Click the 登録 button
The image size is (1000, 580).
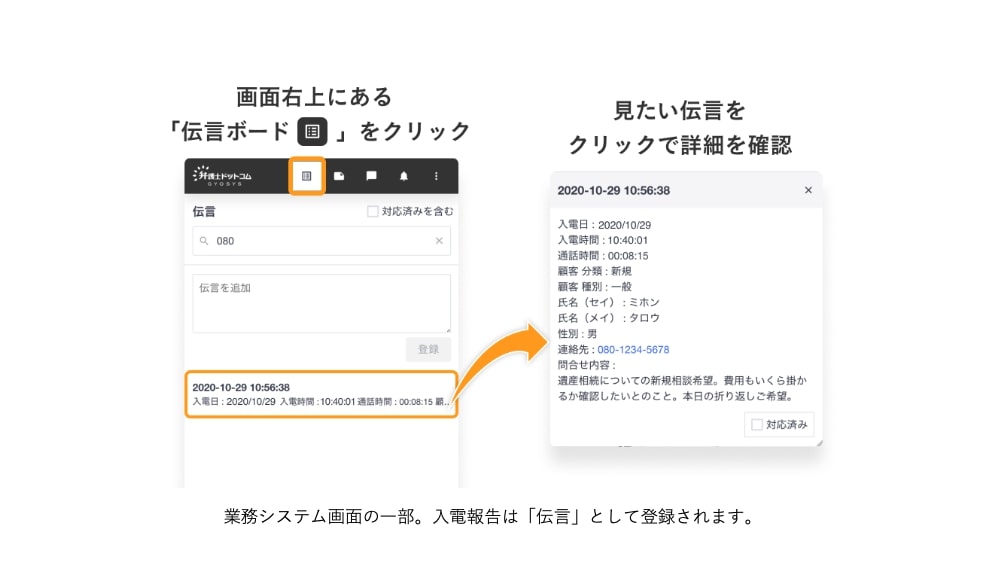tap(428, 349)
